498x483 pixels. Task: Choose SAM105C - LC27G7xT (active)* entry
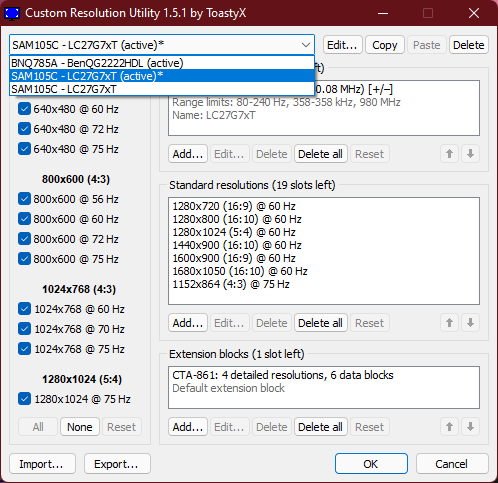(x=162, y=76)
